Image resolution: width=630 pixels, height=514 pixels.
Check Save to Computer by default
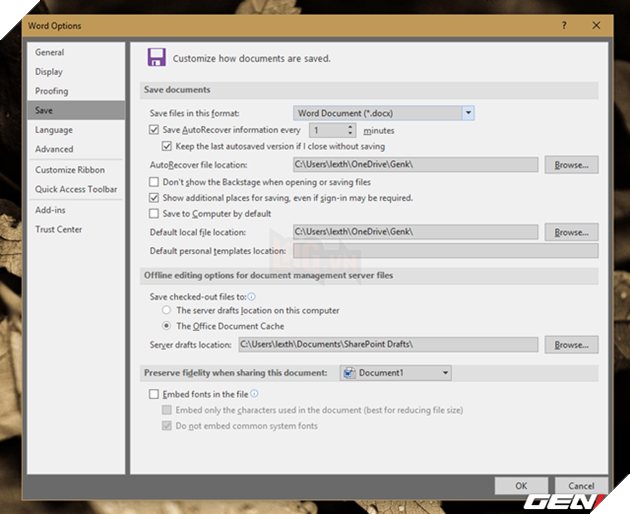click(x=154, y=213)
